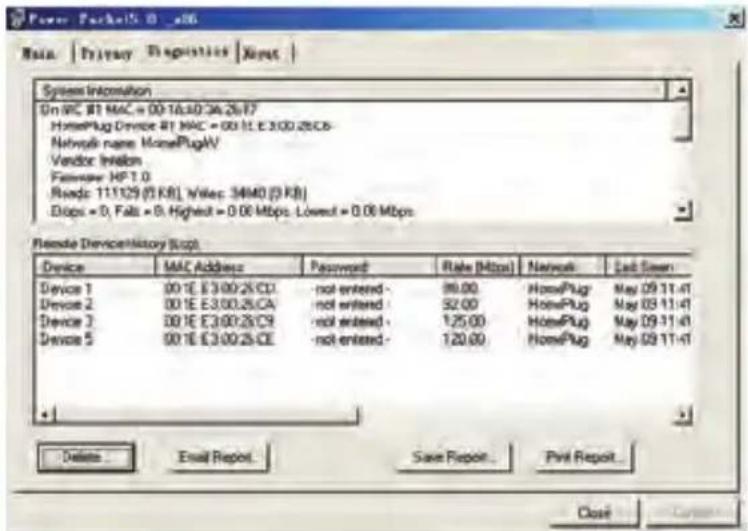748x531 pixels.
Task: Click Device 1's rate value
Action: pyautogui.click(x=460, y=289)
